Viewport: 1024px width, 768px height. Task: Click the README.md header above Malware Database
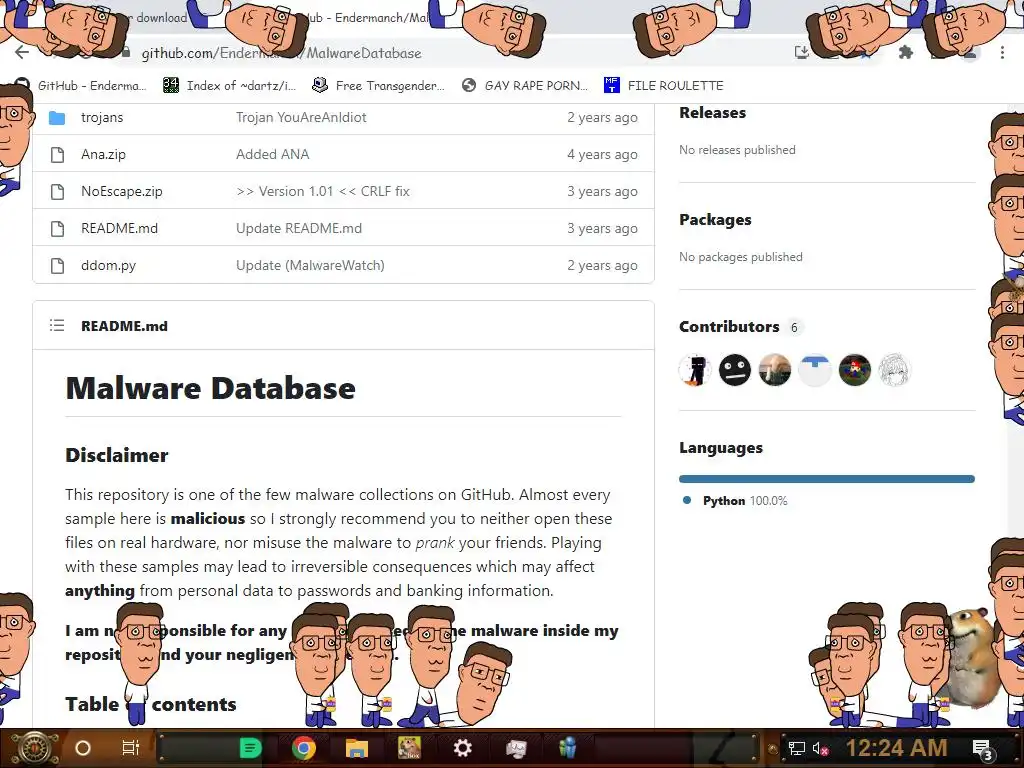124,326
